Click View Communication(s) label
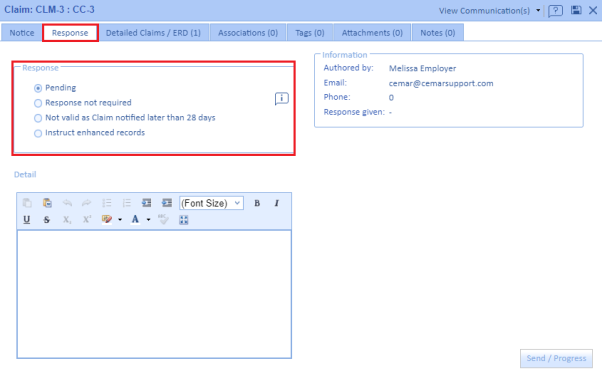The image size is (602, 381). (x=485, y=11)
